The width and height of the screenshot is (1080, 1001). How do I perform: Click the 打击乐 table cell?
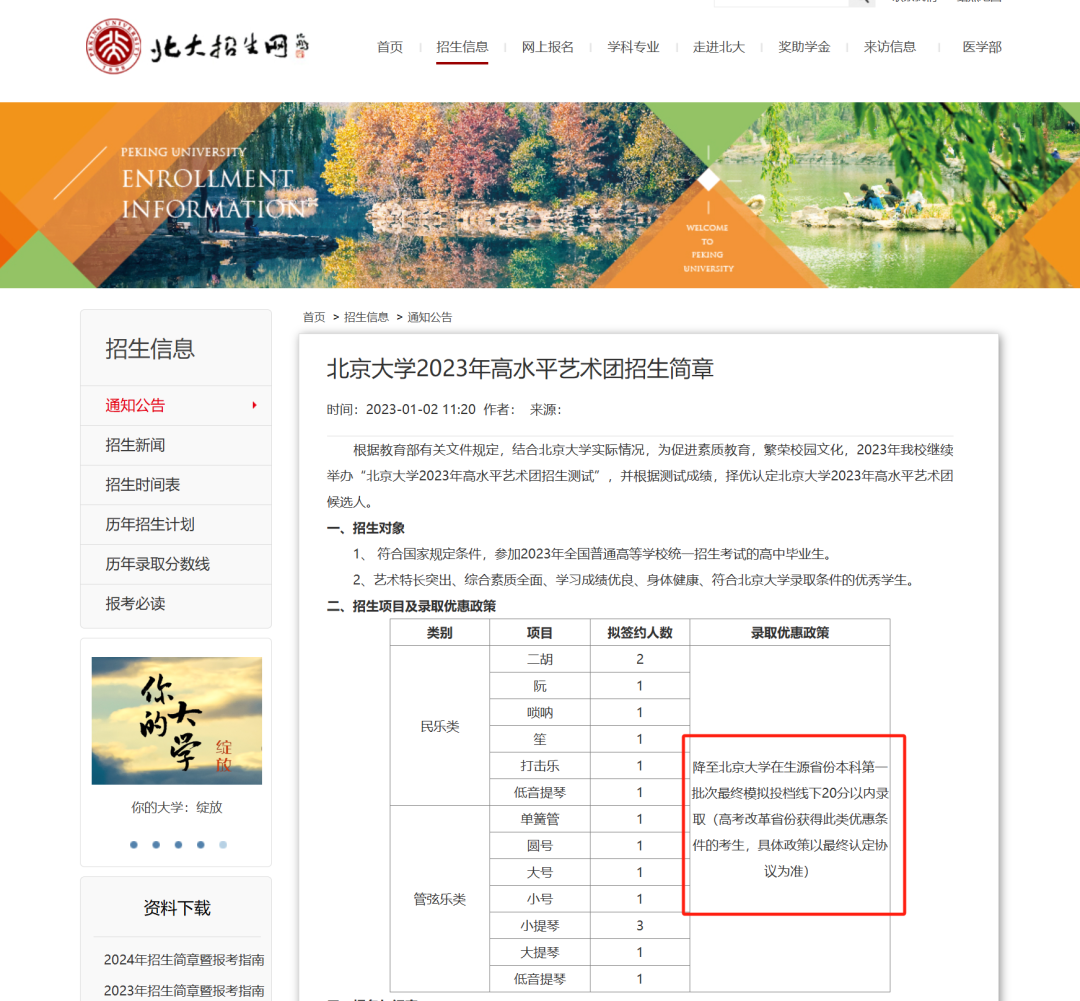tap(540, 765)
